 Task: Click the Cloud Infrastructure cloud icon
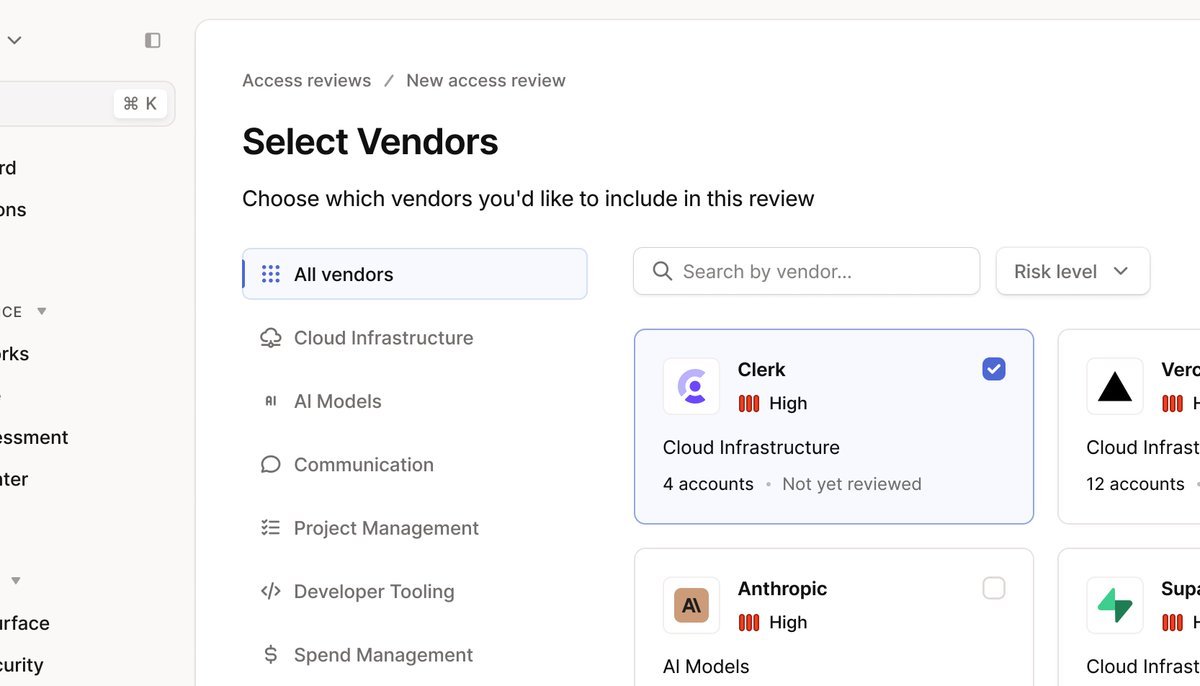[x=270, y=338]
